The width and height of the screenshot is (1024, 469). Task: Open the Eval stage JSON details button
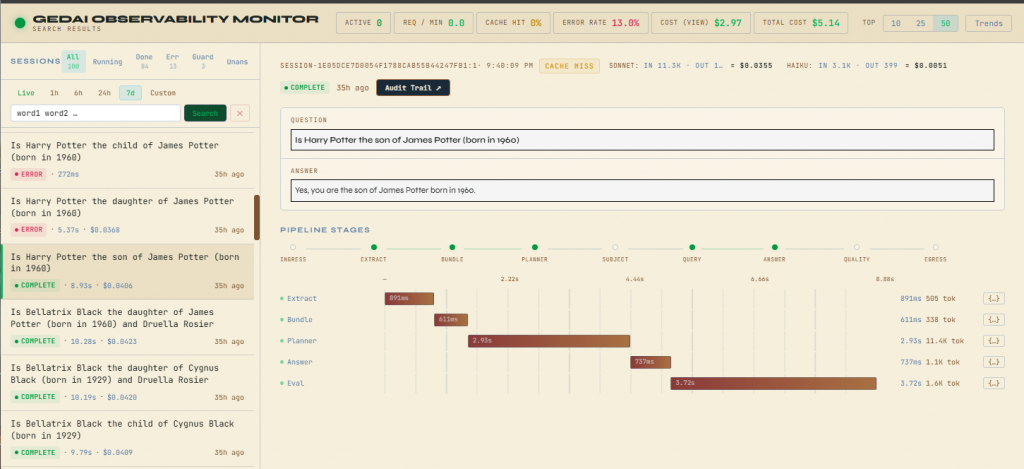pyautogui.click(x=993, y=383)
